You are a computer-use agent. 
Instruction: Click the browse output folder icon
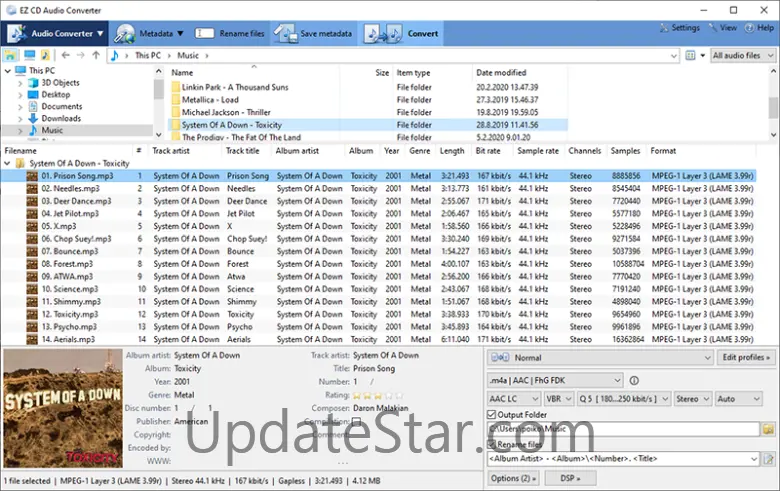[769, 429]
